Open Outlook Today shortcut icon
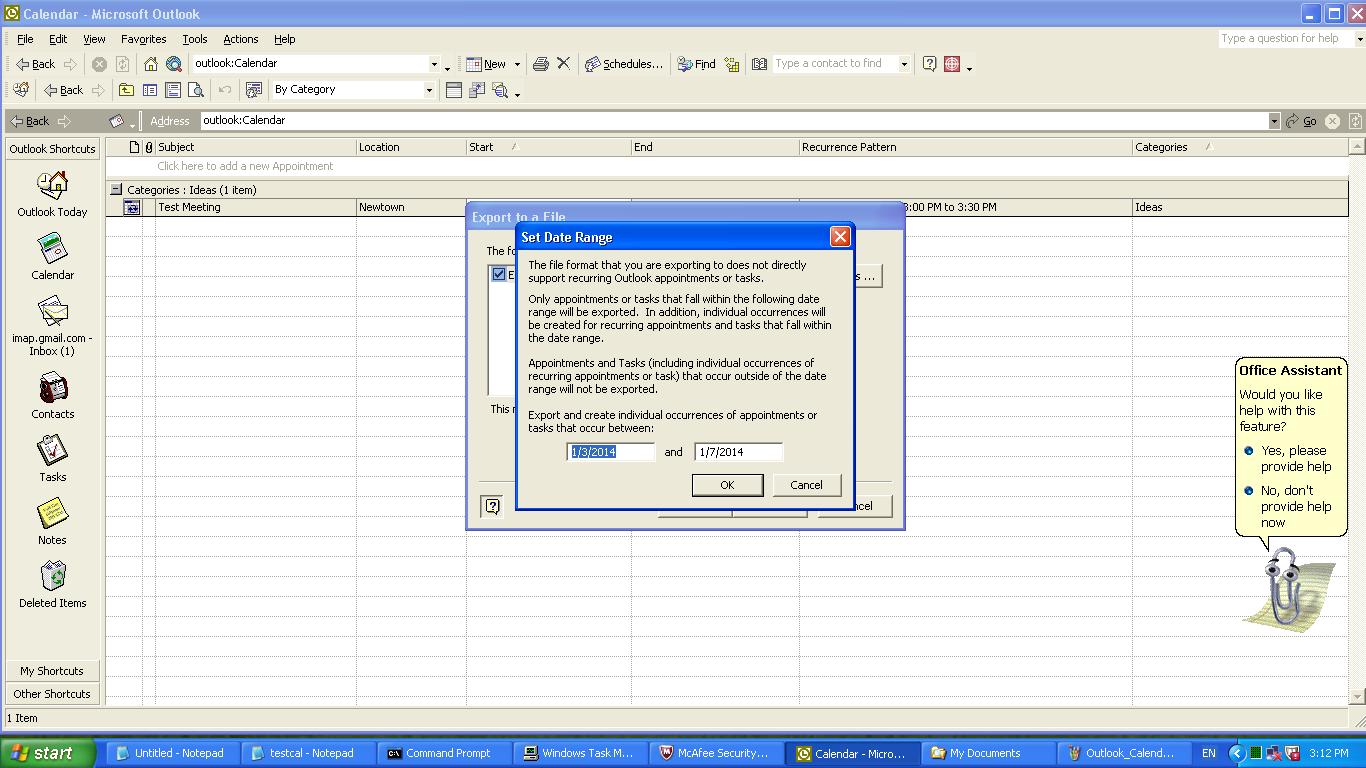Screen dimensions: 1366x768 pyautogui.click(x=52, y=186)
